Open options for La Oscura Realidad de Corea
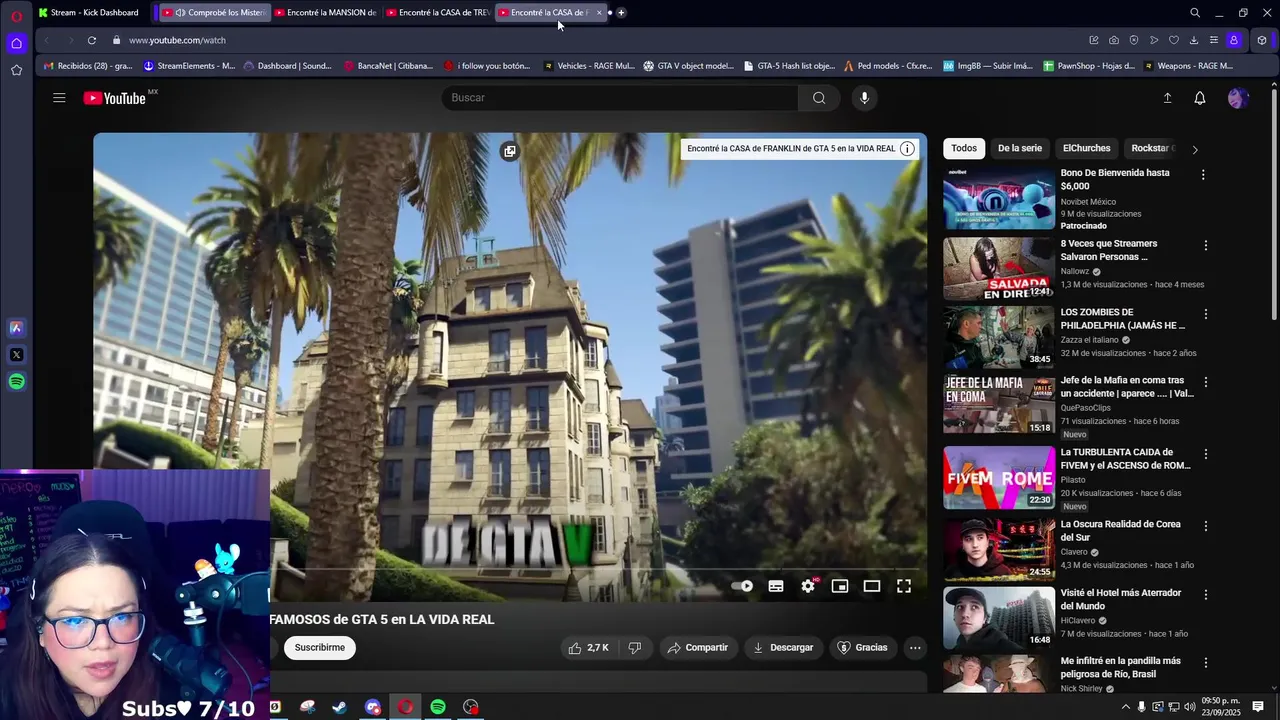 [1205, 526]
